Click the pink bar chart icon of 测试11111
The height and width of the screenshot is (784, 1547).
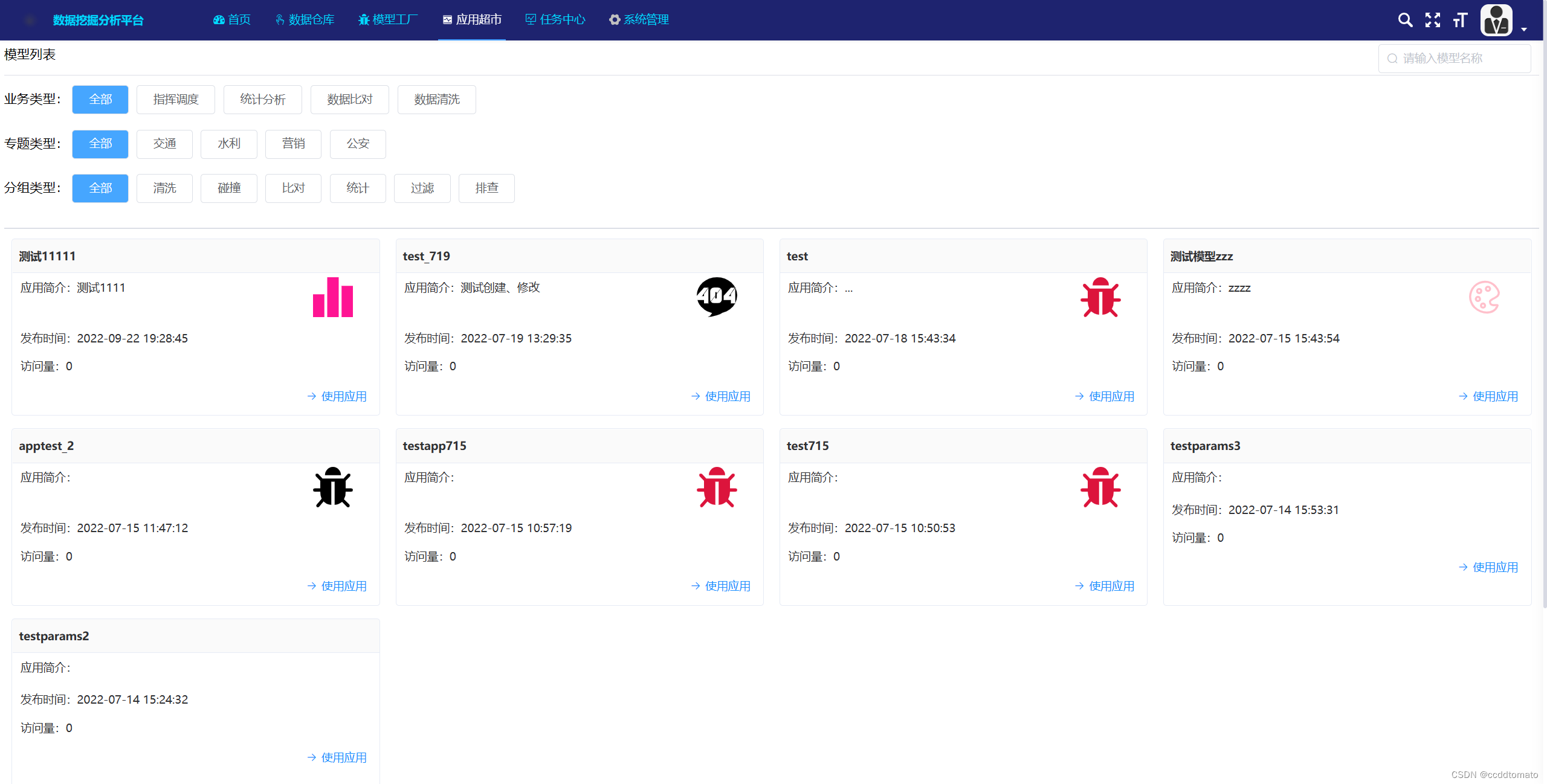click(x=332, y=297)
